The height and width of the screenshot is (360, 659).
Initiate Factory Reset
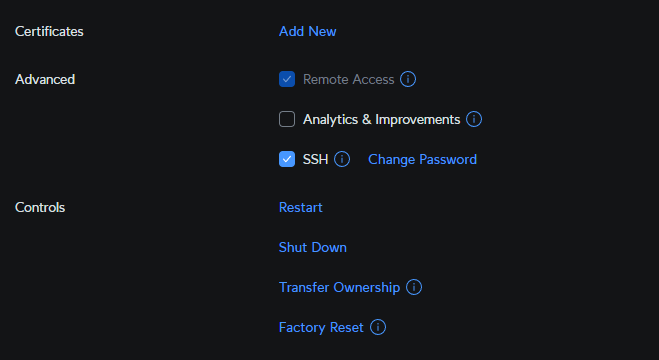[321, 328]
